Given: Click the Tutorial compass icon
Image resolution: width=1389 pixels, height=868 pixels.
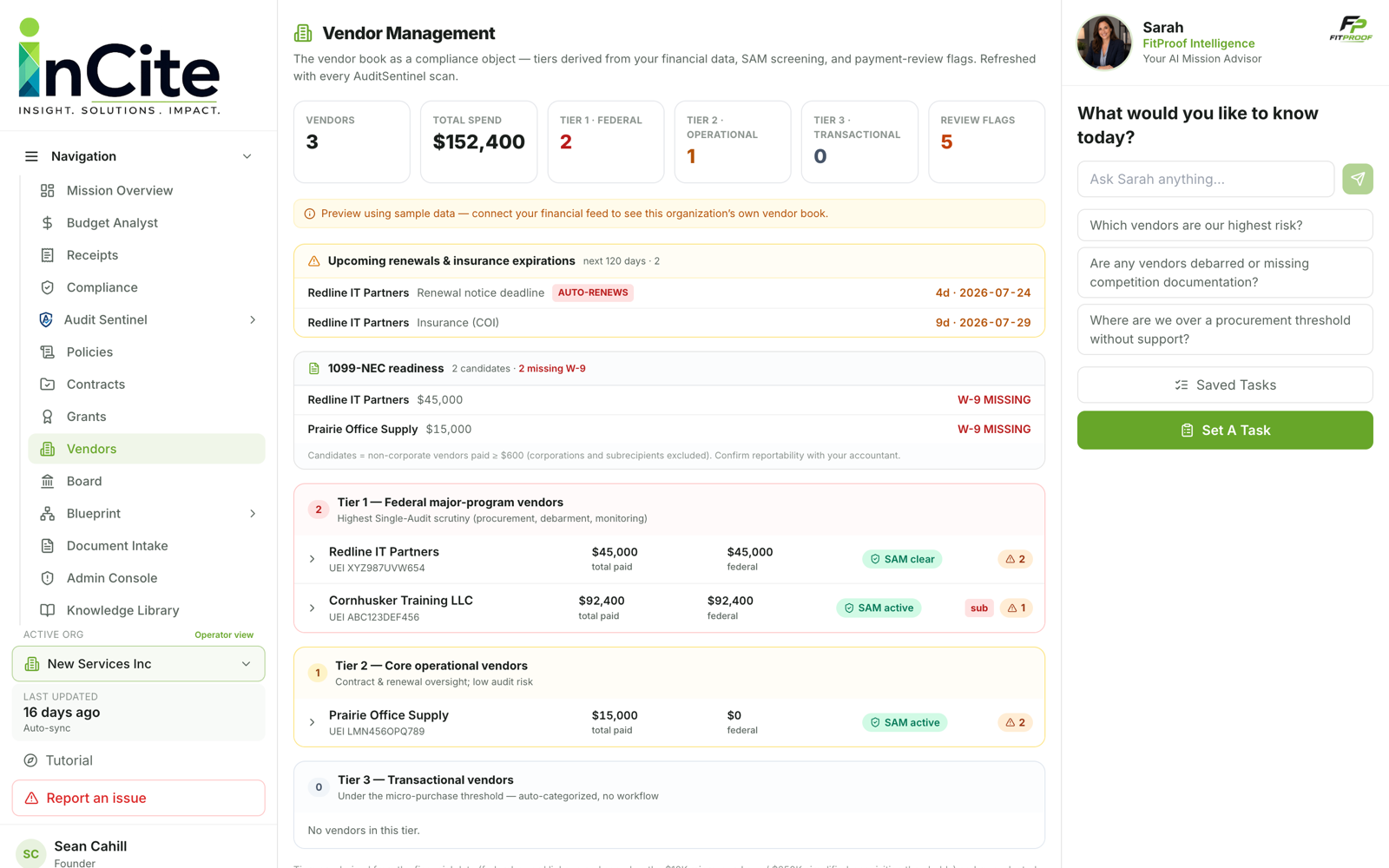Looking at the screenshot, I should (30, 760).
